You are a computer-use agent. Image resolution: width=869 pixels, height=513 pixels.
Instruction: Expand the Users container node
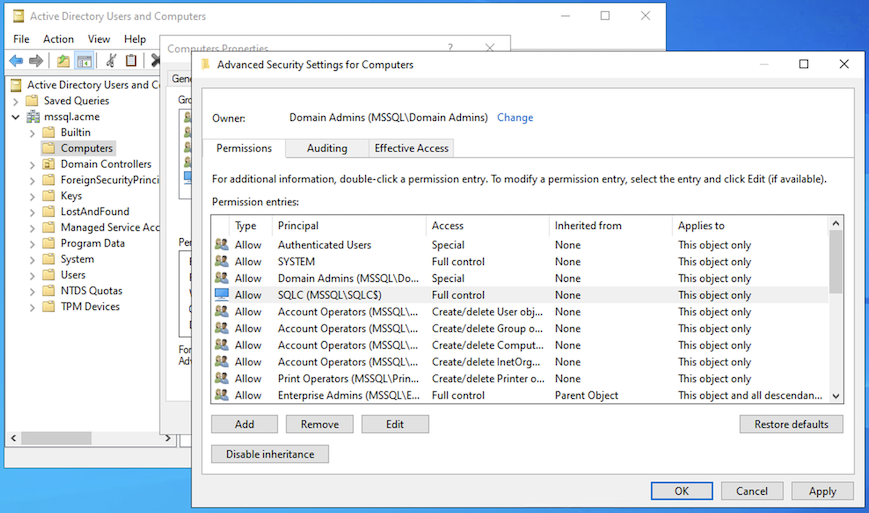32,276
